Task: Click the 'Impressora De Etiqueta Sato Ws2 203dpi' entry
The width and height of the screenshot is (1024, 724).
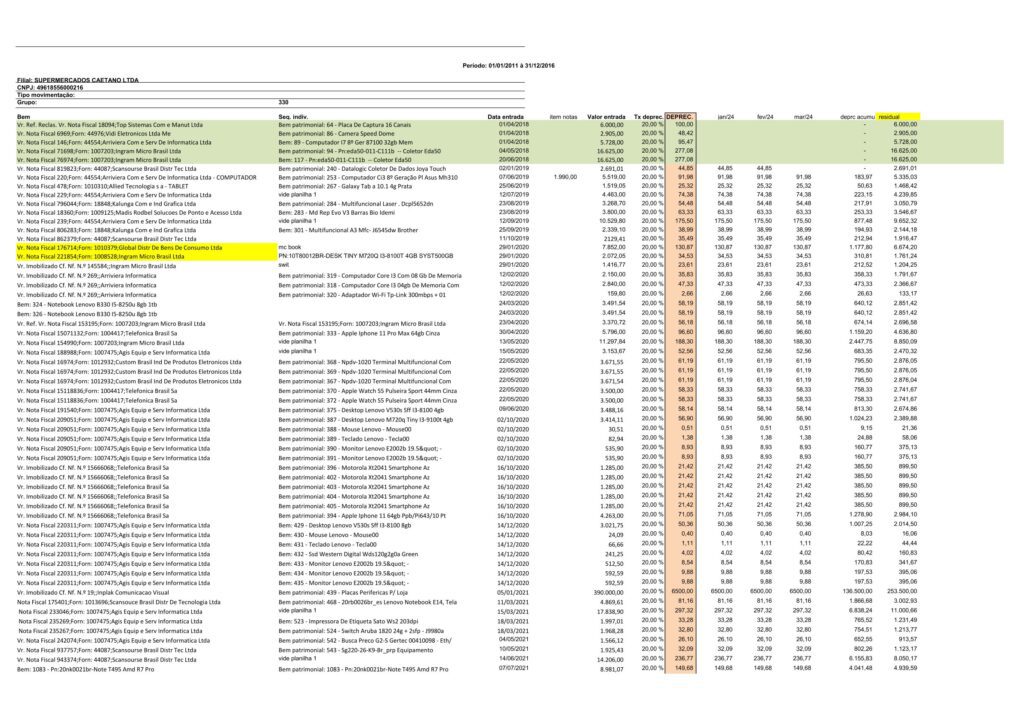Action: [348, 622]
